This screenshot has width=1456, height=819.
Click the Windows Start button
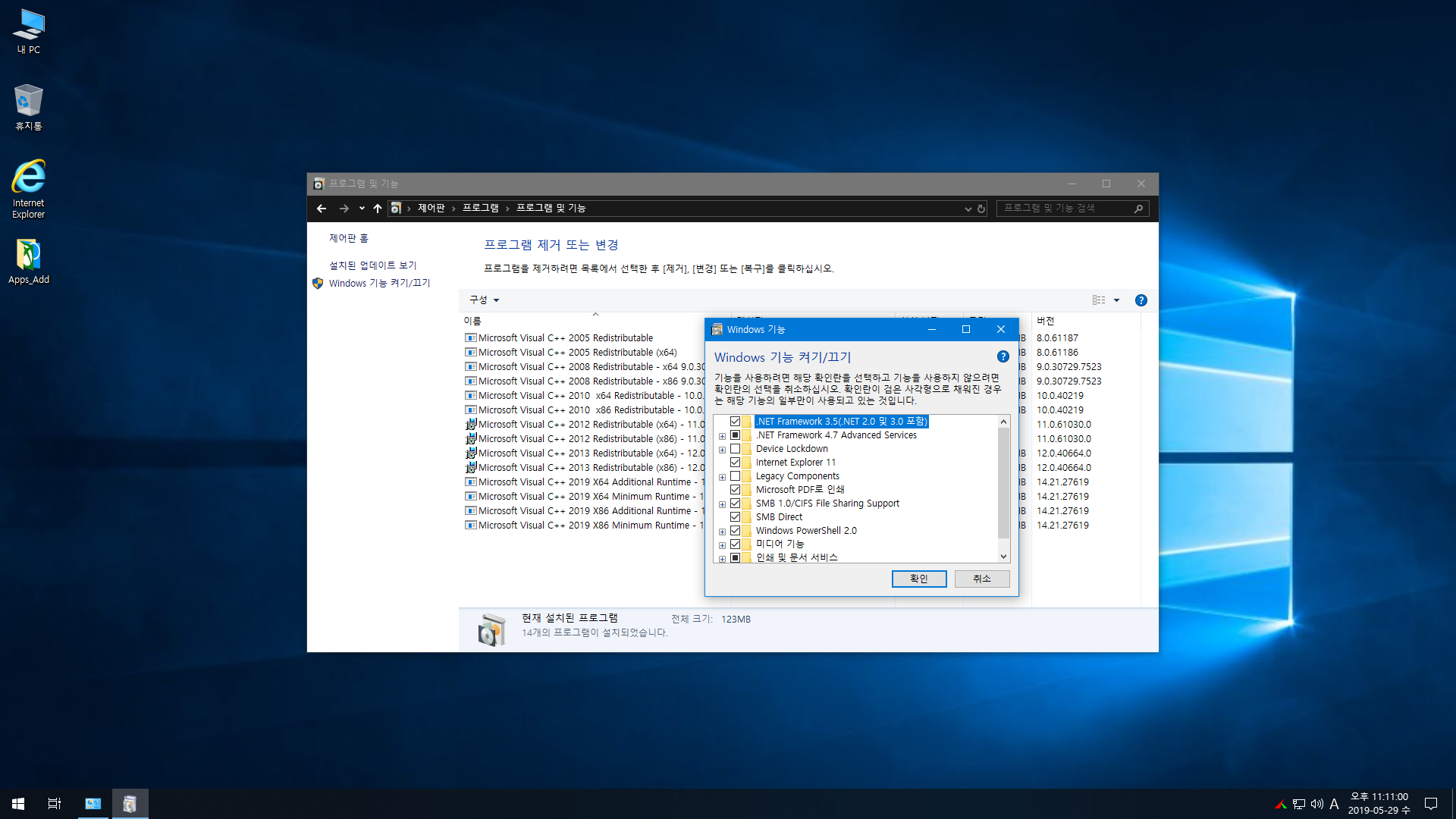(18, 803)
